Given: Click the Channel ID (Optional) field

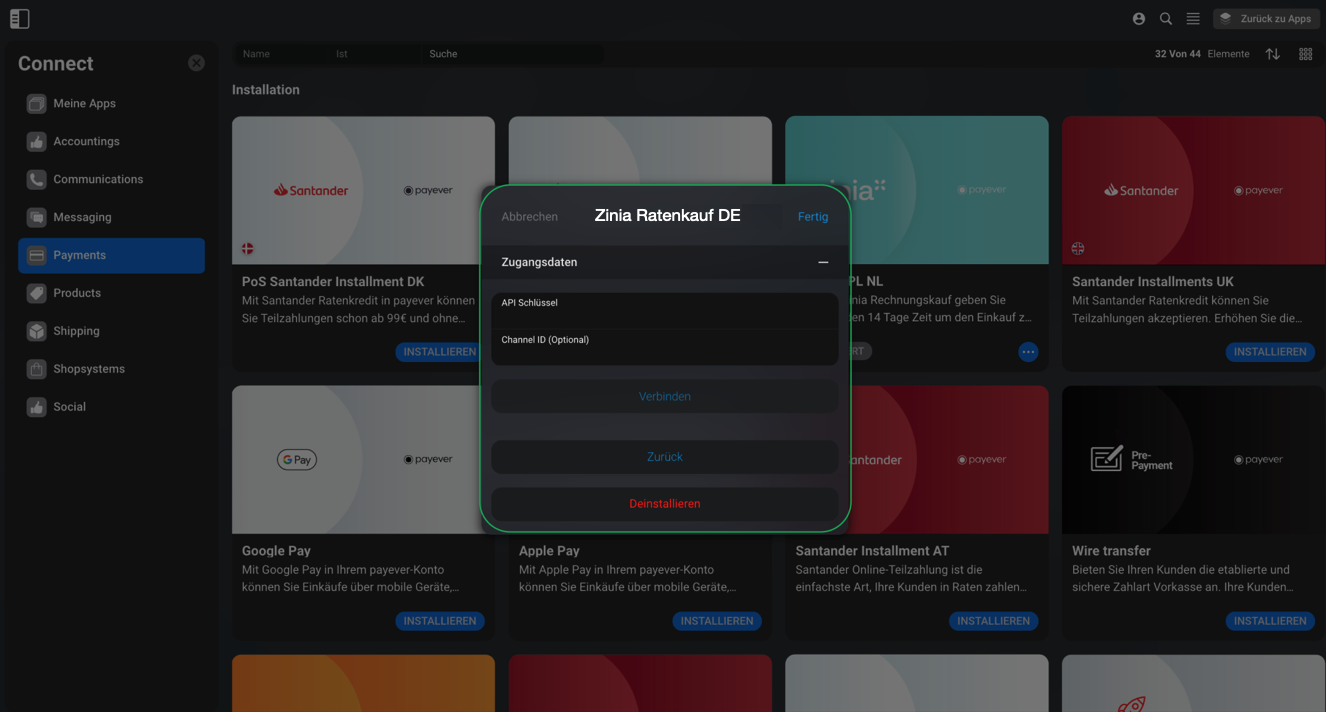Looking at the screenshot, I should pyautogui.click(x=665, y=347).
